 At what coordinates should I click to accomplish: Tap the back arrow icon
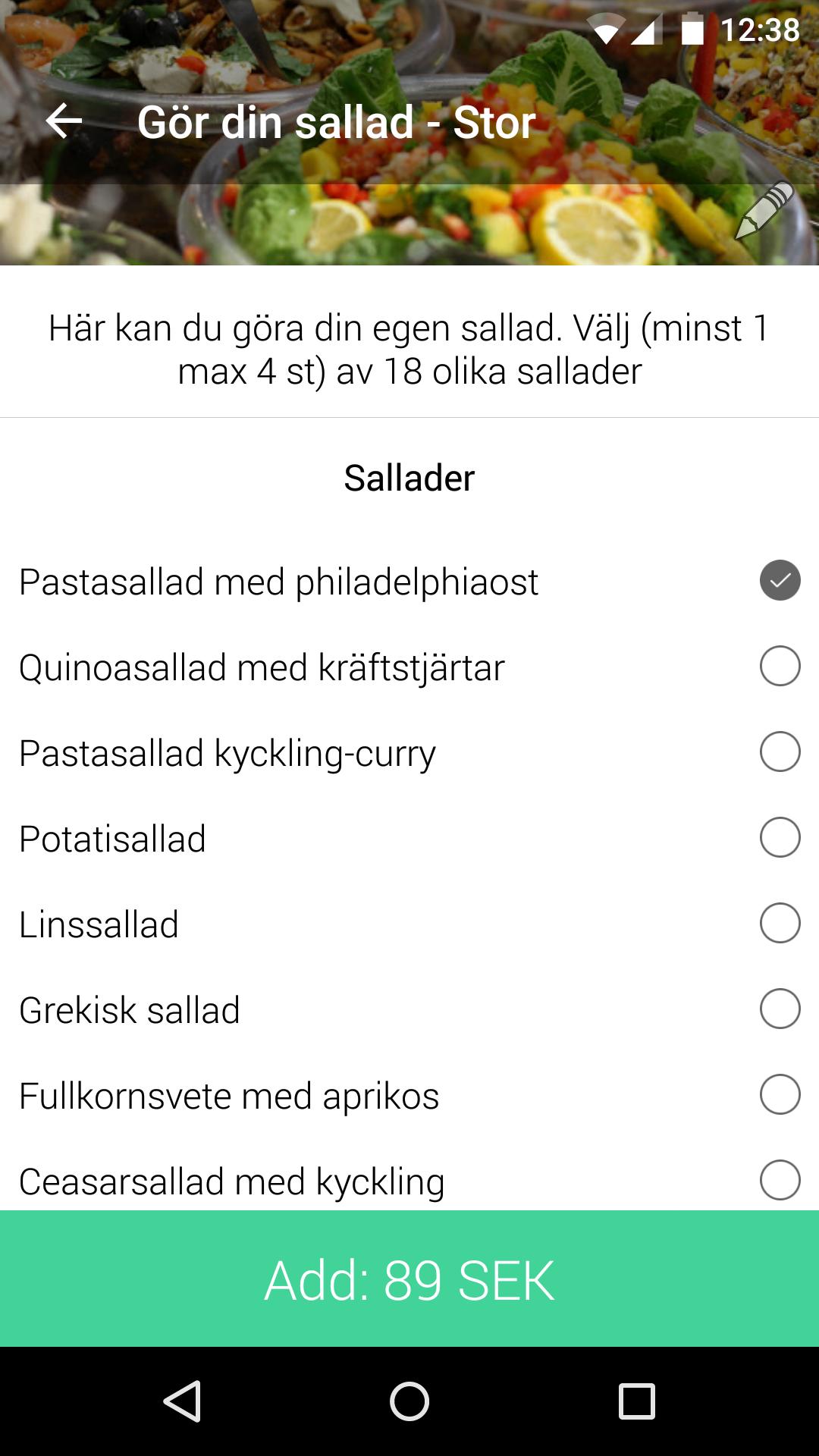64,121
